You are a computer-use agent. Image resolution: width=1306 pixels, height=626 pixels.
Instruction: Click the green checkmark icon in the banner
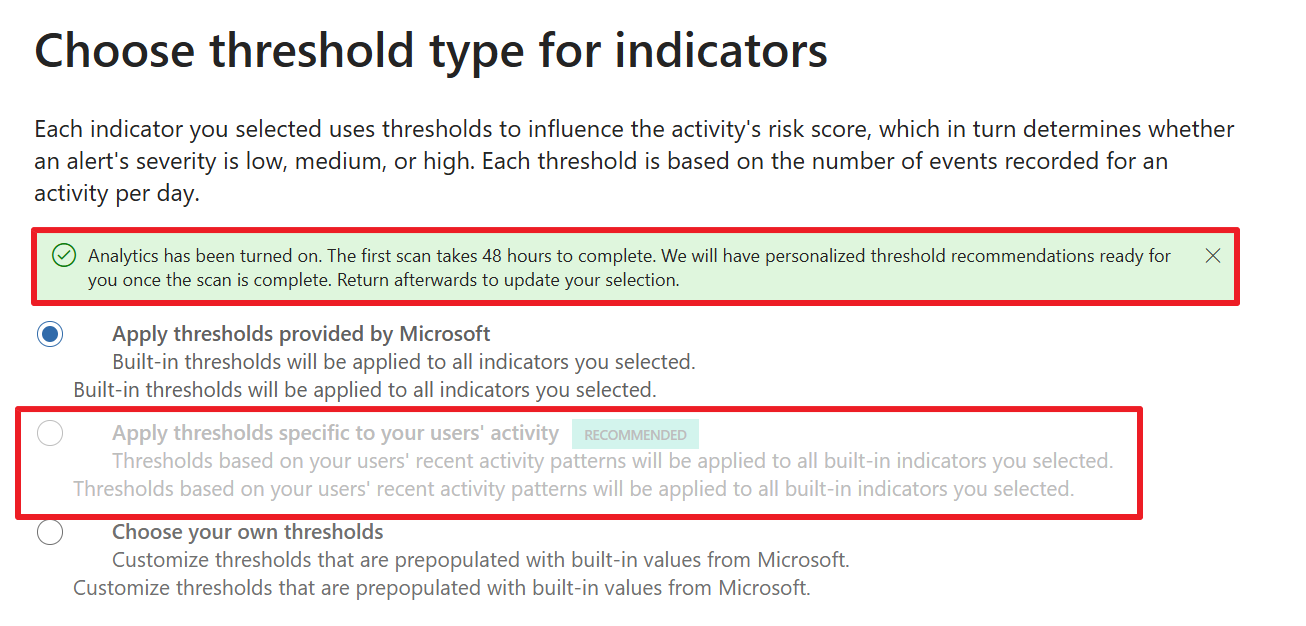pyautogui.click(x=63, y=255)
